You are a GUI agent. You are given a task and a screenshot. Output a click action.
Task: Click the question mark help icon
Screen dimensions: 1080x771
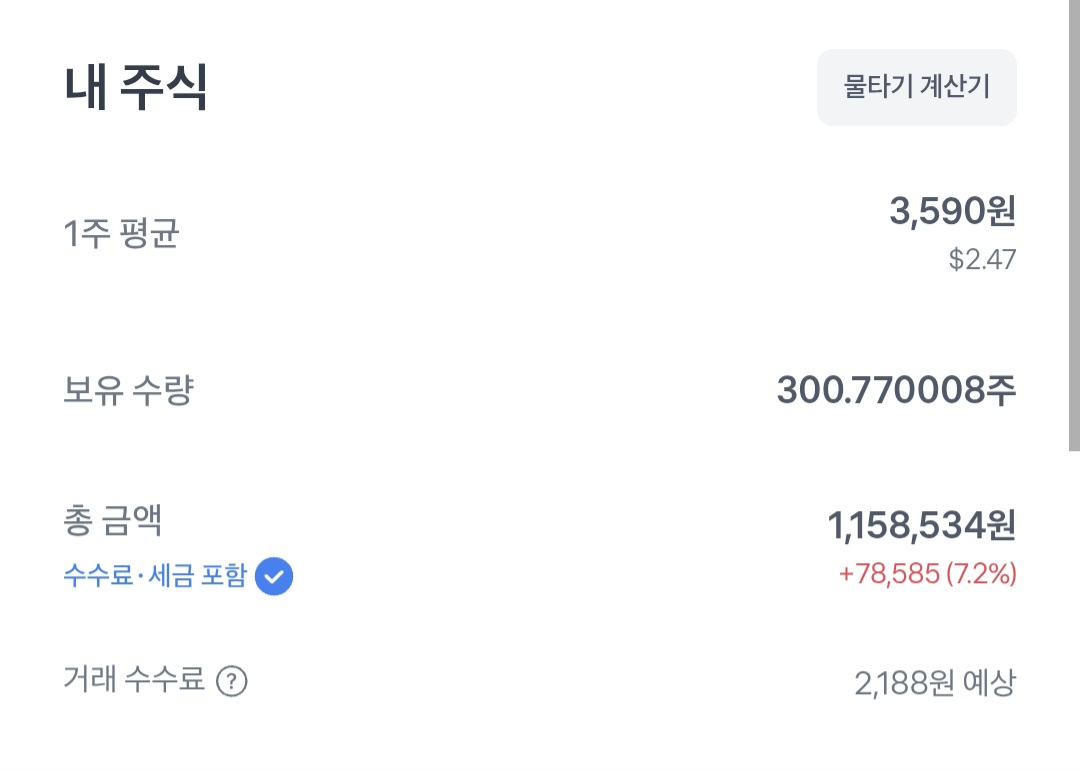coord(232,682)
